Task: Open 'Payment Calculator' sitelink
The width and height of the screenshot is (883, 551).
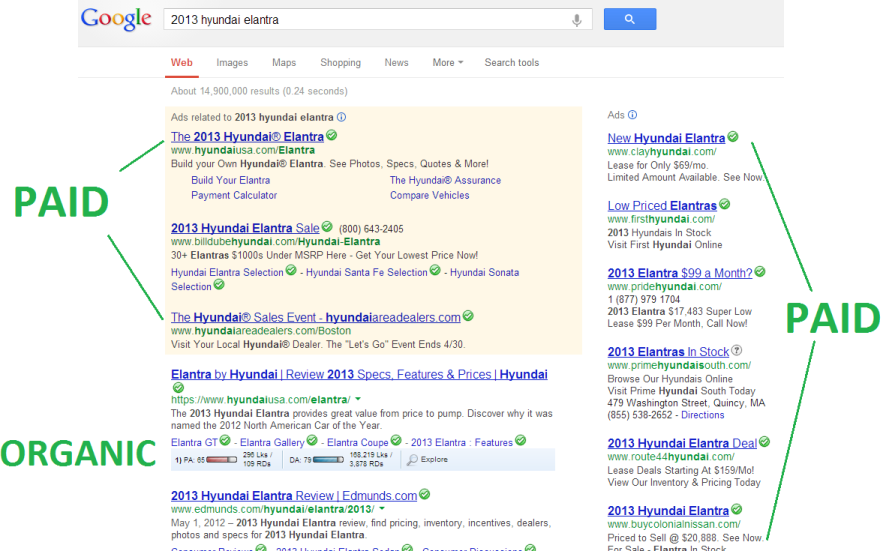Action: tap(234, 195)
